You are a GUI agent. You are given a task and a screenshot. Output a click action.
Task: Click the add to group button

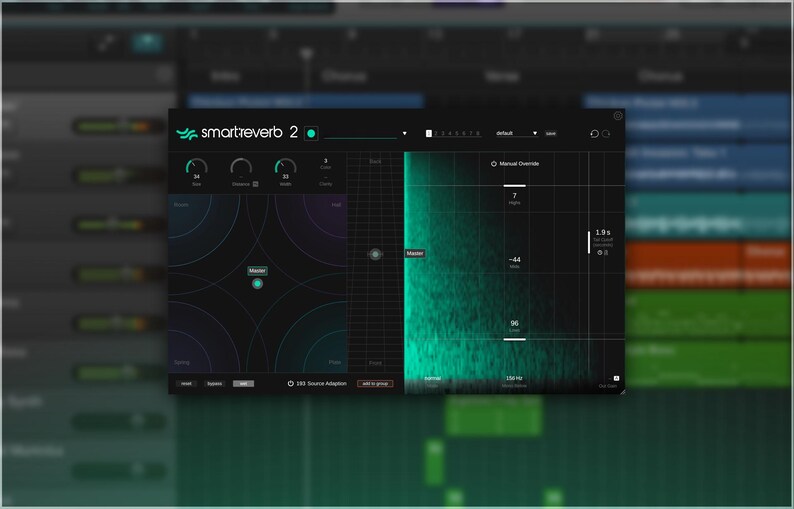click(375, 383)
